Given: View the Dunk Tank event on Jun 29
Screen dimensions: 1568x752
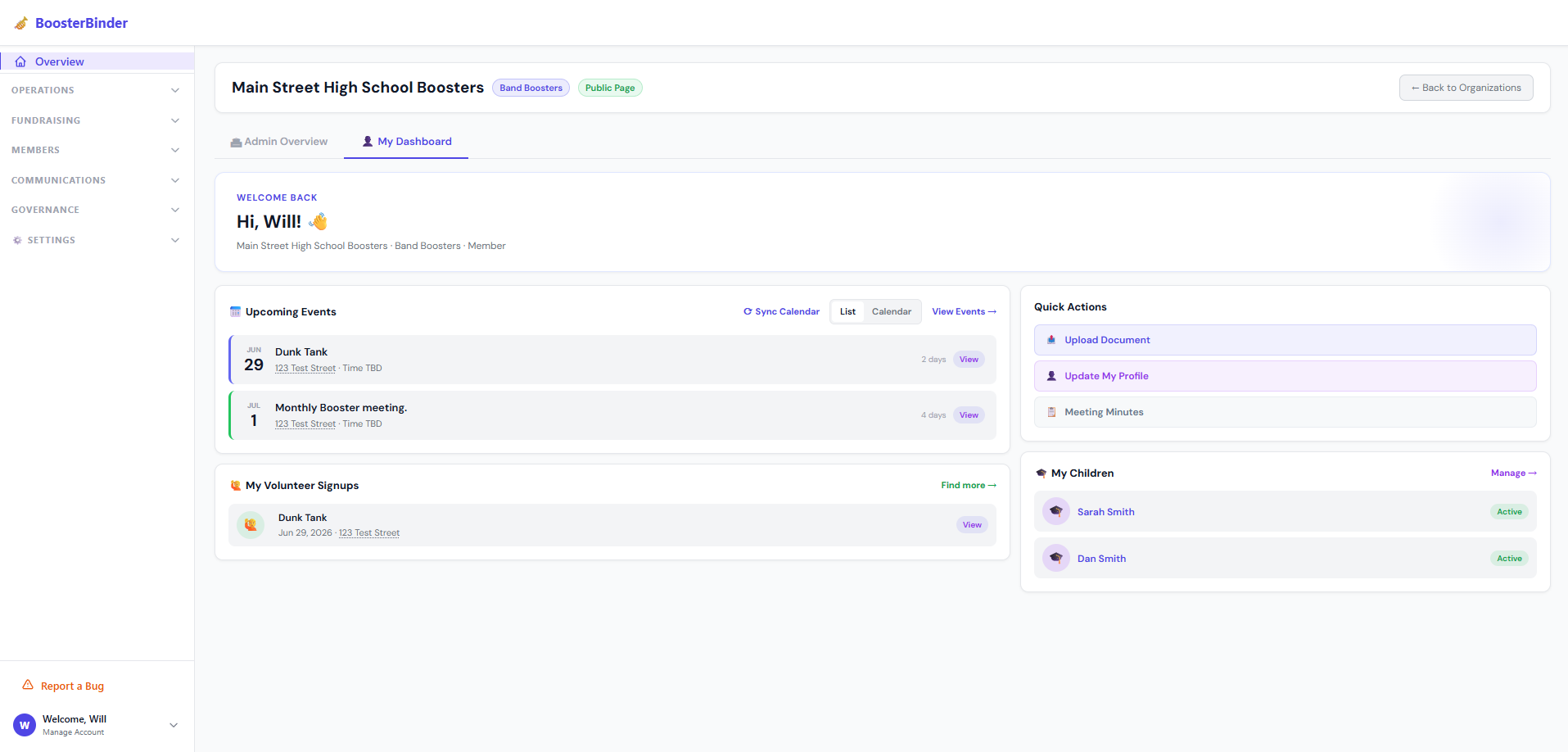Looking at the screenshot, I should click(969, 360).
